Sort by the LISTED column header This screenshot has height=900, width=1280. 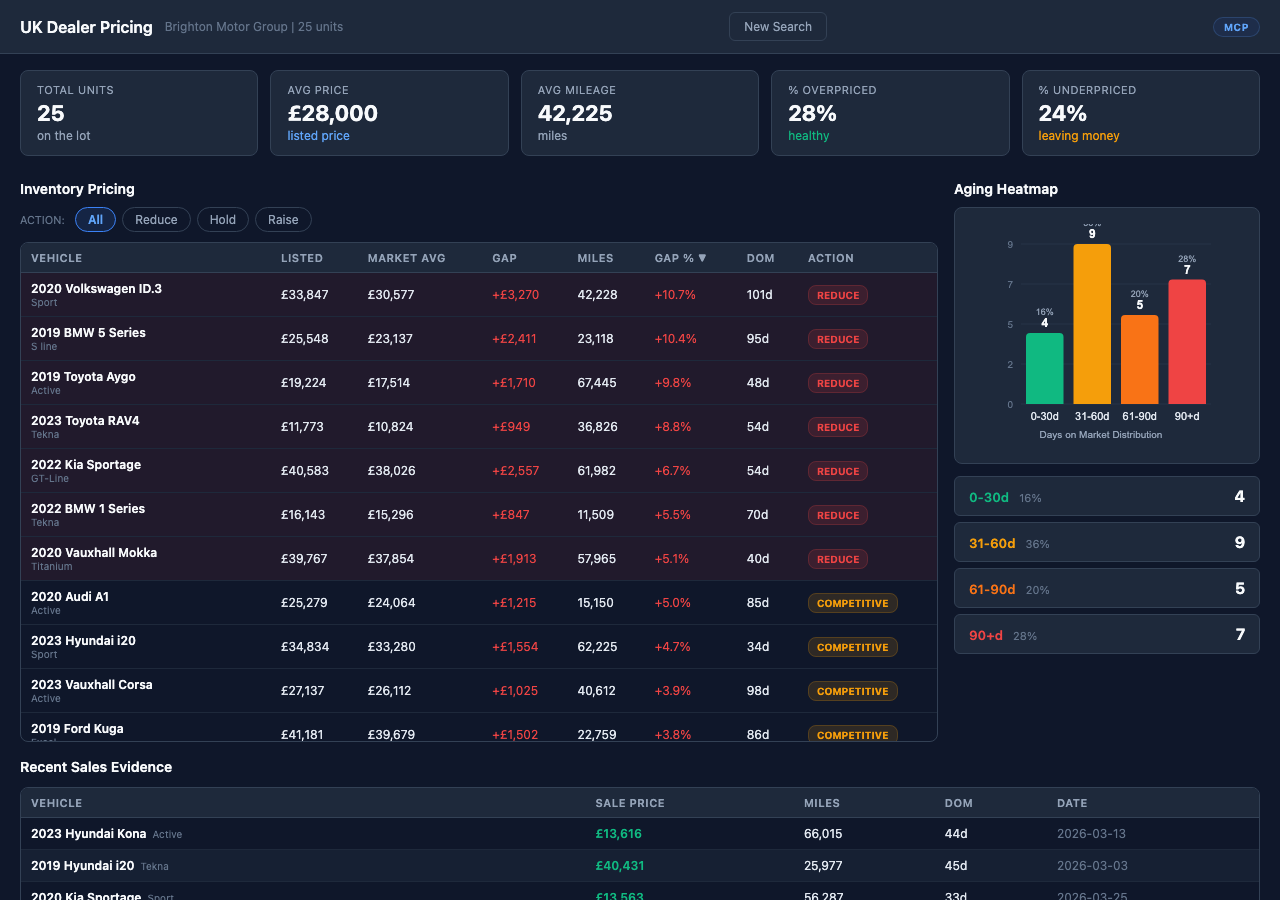coord(302,258)
